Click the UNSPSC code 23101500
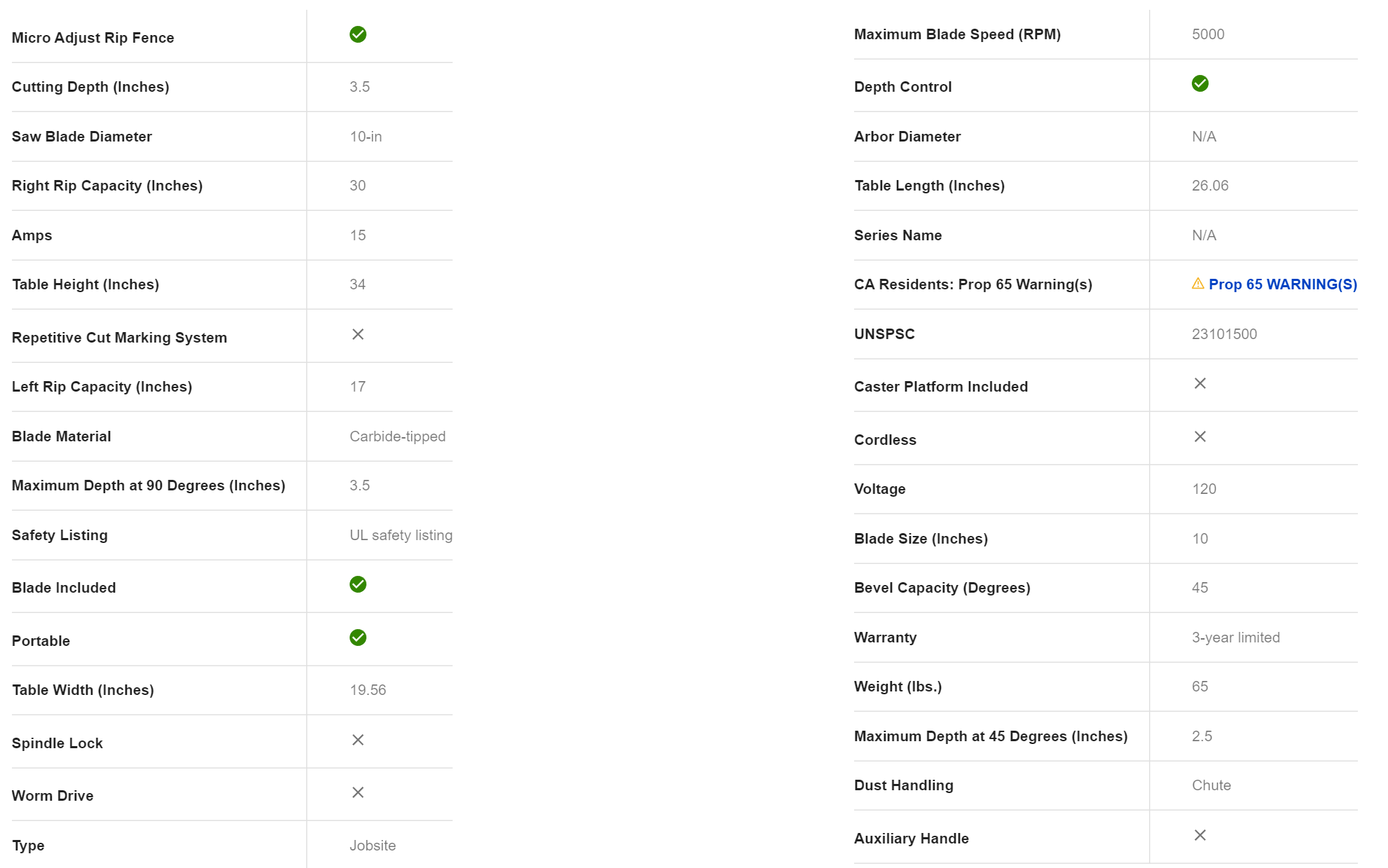The height and width of the screenshot is (868, 1388). pos(1225,334)
